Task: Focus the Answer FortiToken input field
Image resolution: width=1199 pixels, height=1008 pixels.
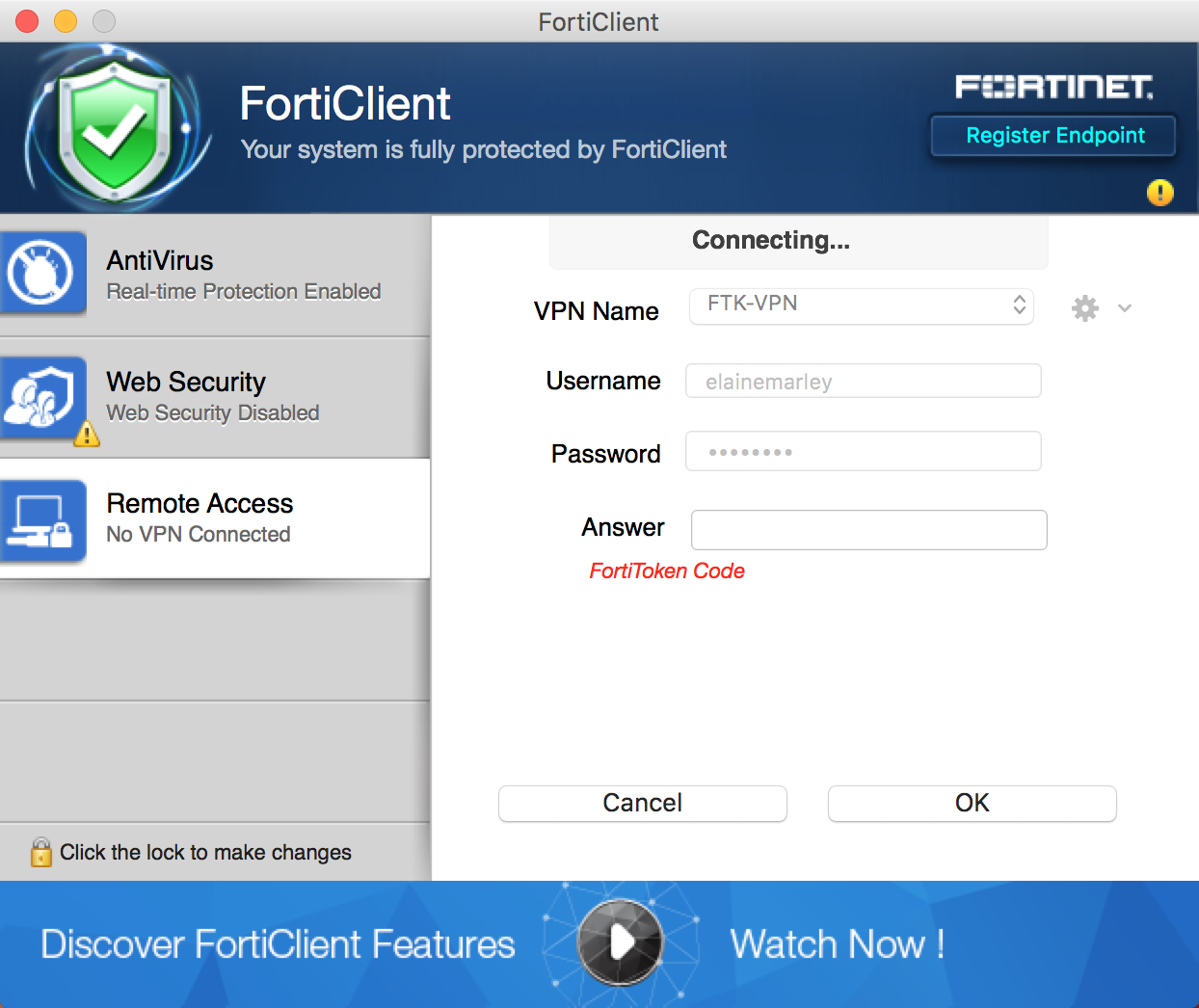Action: click(x=869, y=530)
